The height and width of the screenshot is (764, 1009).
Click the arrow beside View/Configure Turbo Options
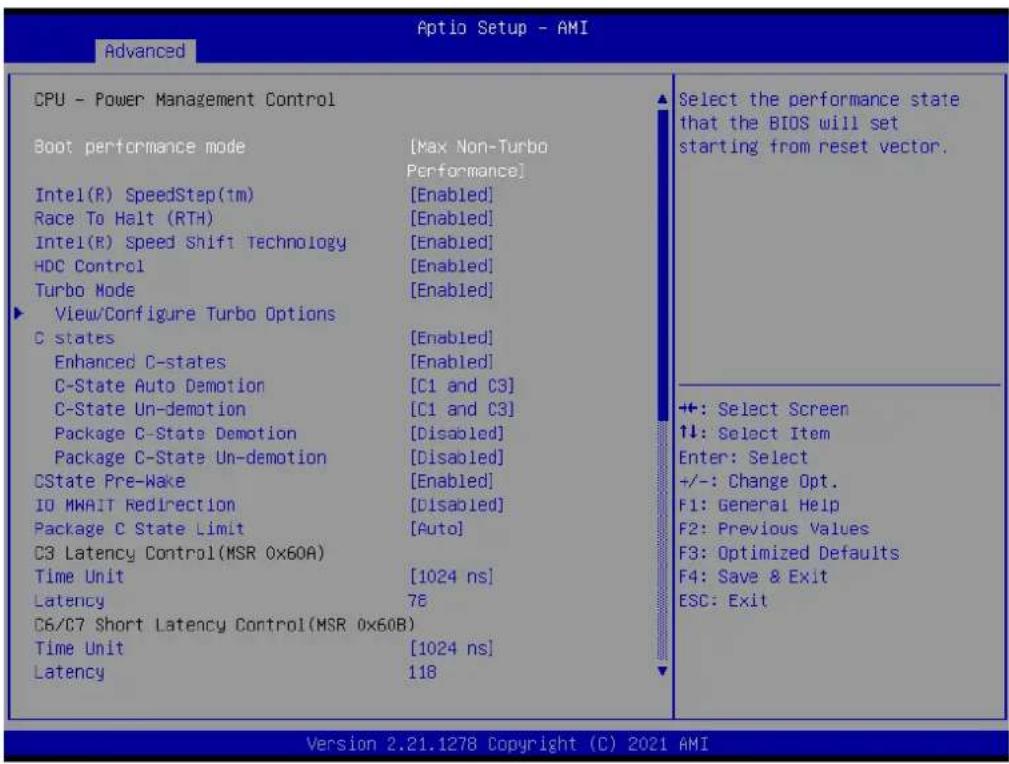(18, 313)
